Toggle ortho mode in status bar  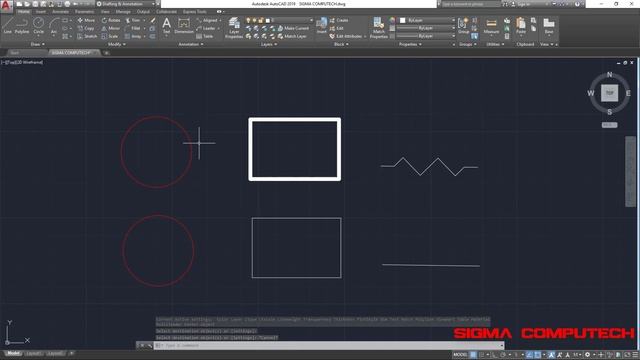click(495, 355)
